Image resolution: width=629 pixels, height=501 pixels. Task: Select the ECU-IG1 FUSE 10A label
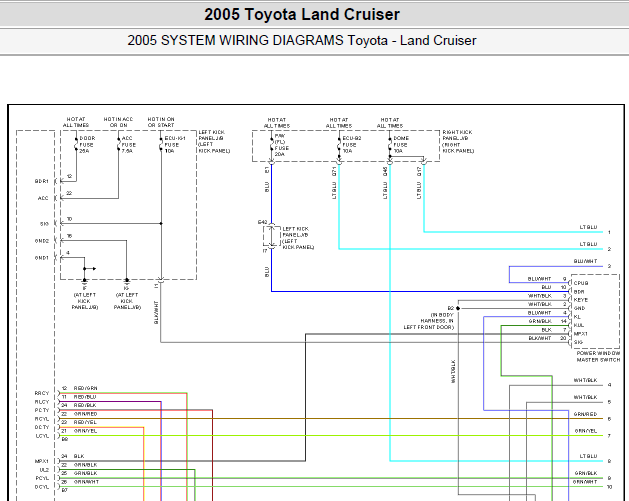coord(175,145)
